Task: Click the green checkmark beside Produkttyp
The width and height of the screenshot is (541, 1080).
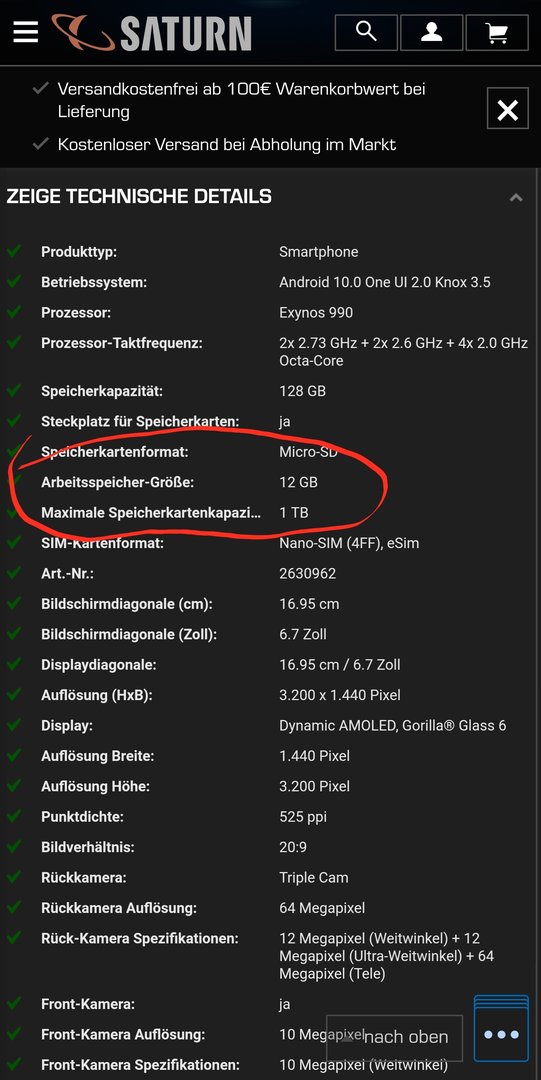Action: pyautogui.click(x=14, y=251)
